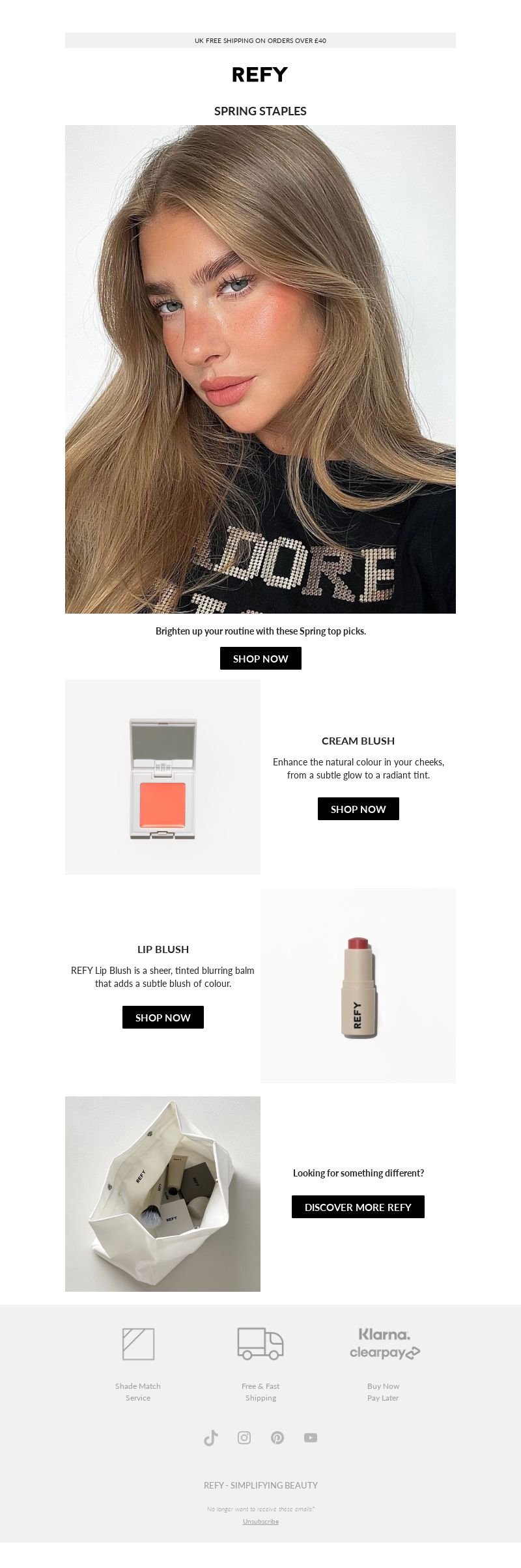Click the Unsubscribe link
Screen dimensions: 521x1568
260,1522
